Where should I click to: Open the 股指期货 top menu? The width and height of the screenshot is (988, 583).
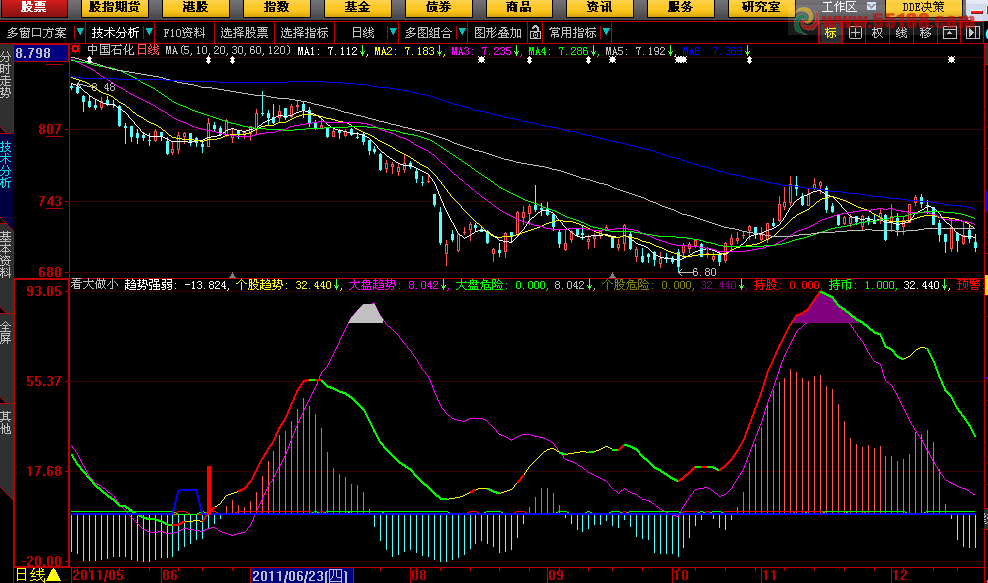click(x=114, y=7)
